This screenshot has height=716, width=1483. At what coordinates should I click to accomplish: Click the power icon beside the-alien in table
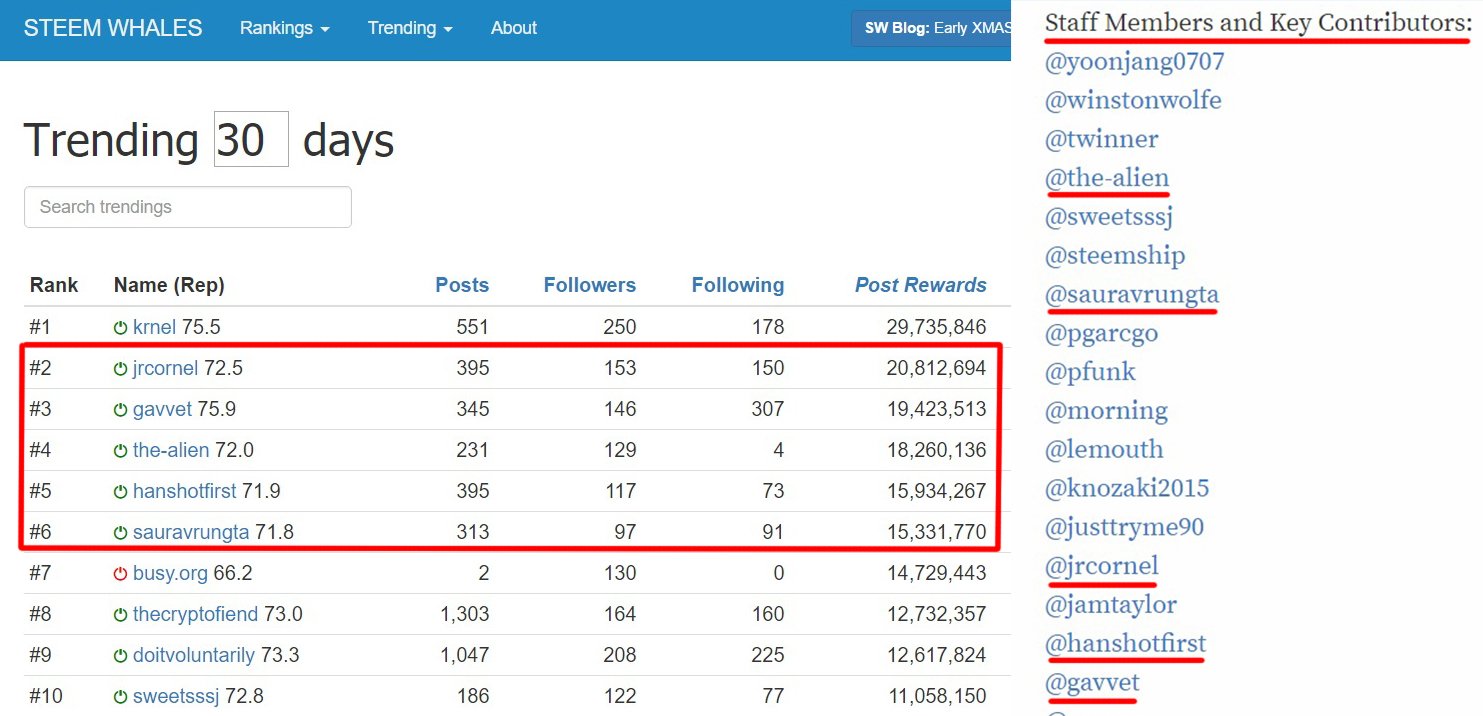point(121,450)
